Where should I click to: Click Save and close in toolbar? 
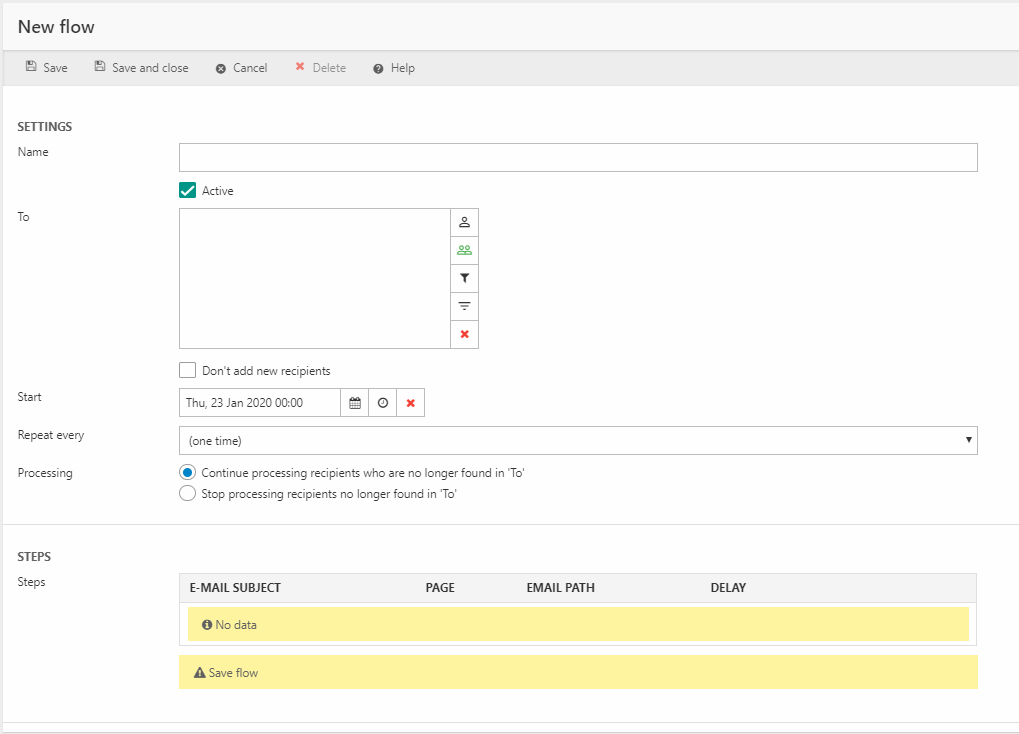pos(141,68)
